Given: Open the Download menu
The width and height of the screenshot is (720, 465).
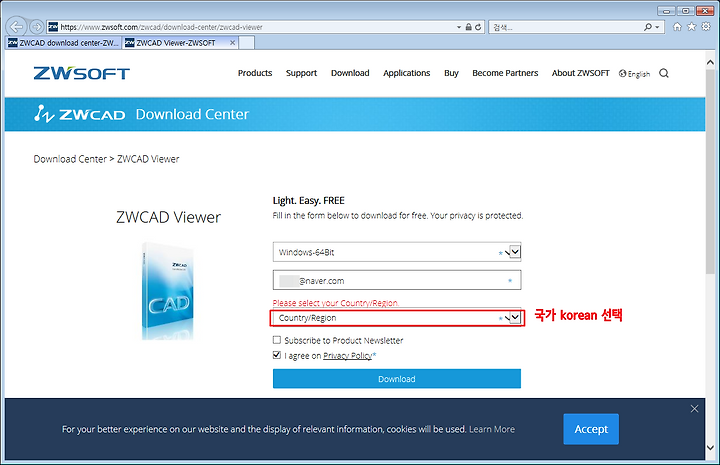Looking at the screenshot, I should pos(350,73).
